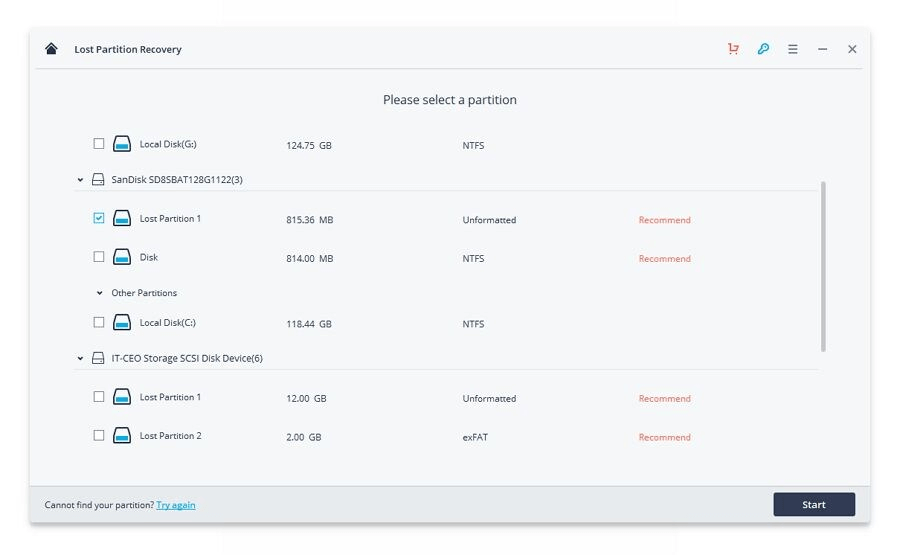Image resolution: width=900 pixels, height=555 pixels.
Task: Click the IT-CEO Storage SCSI drive icon
Action: (98, 358)
